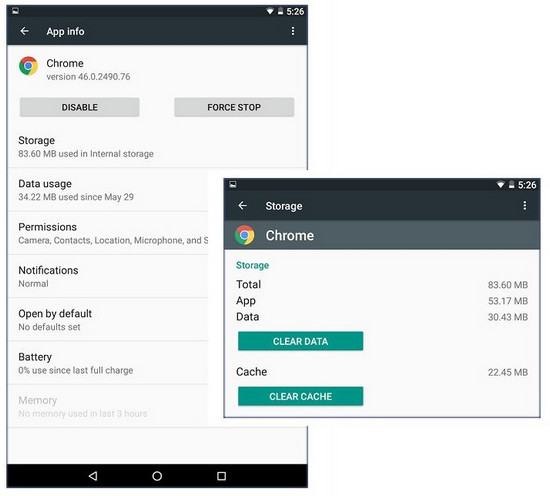Tap the recent apps square button
Screen dimensions: 550x496
pos(221,476)
